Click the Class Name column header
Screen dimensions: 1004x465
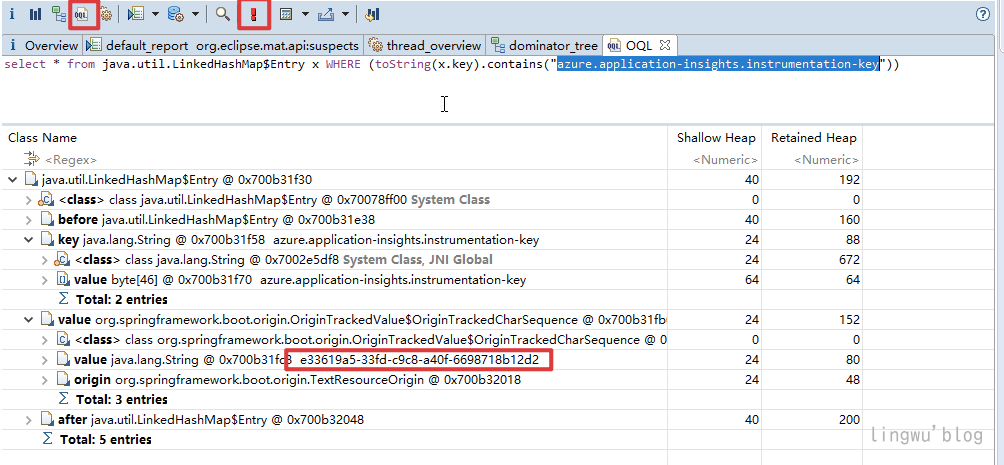tap(42, 138)
